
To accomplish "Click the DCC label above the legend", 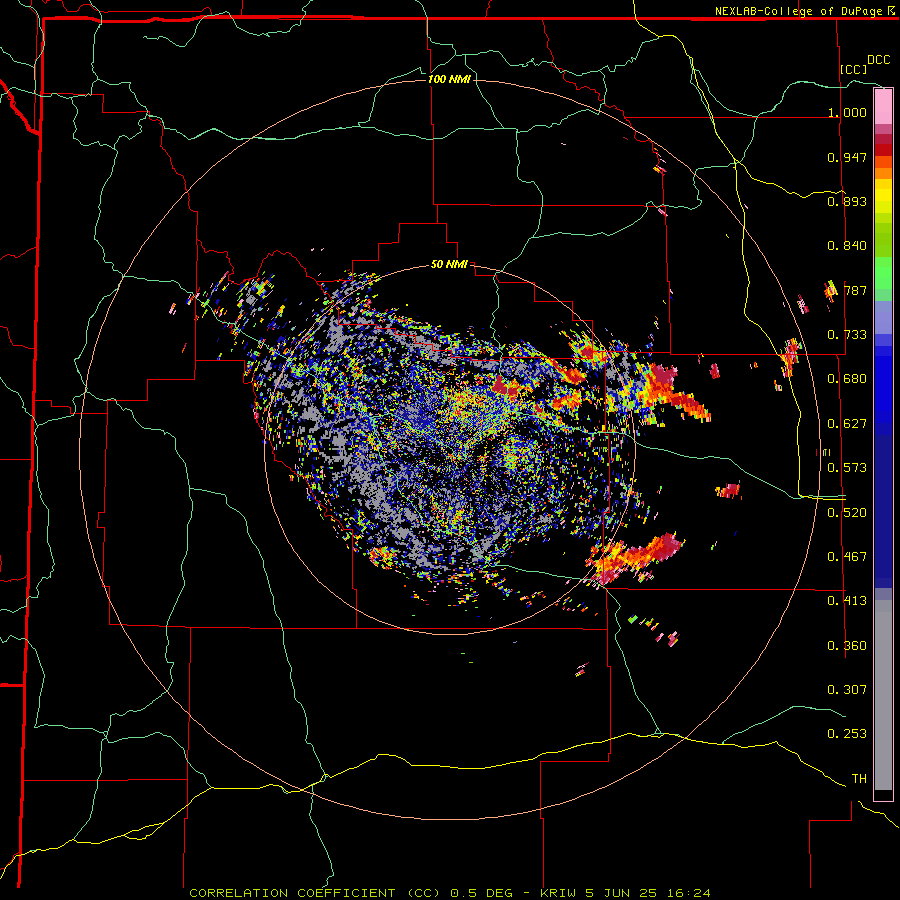I will click(x=879, y=60).
